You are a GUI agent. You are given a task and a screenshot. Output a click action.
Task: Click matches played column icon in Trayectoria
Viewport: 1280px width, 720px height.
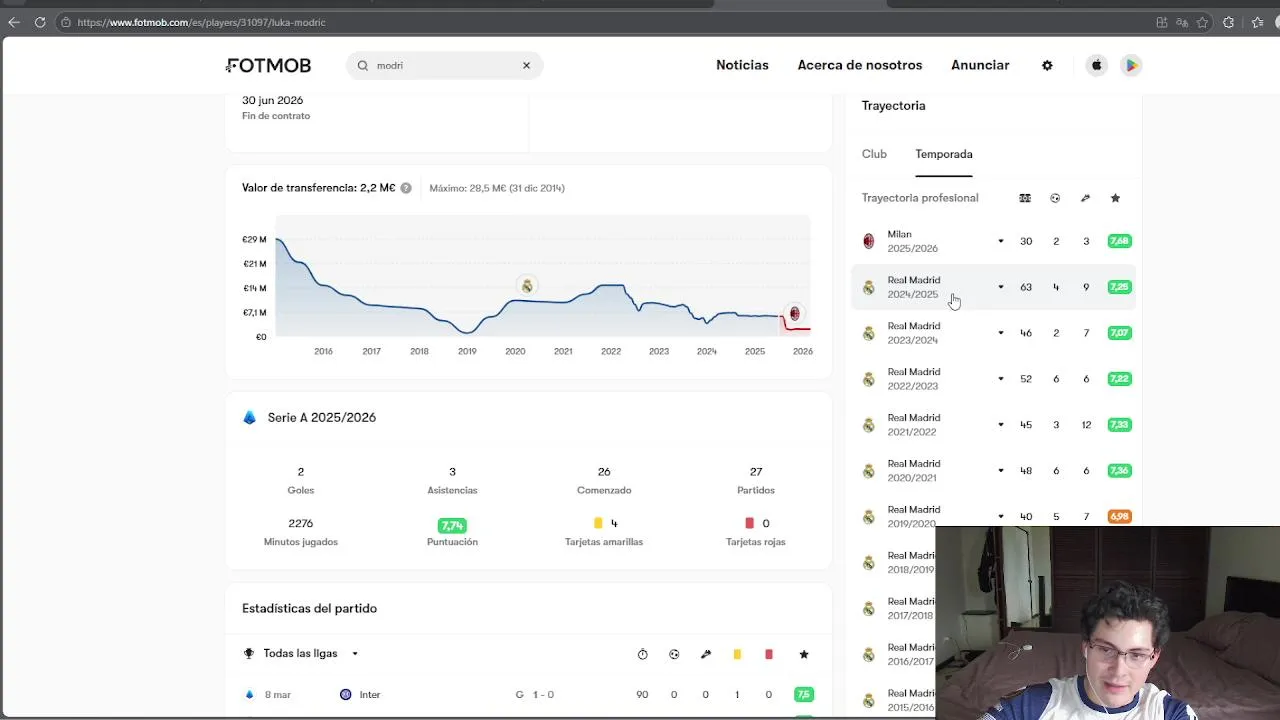coord(1025,198)
